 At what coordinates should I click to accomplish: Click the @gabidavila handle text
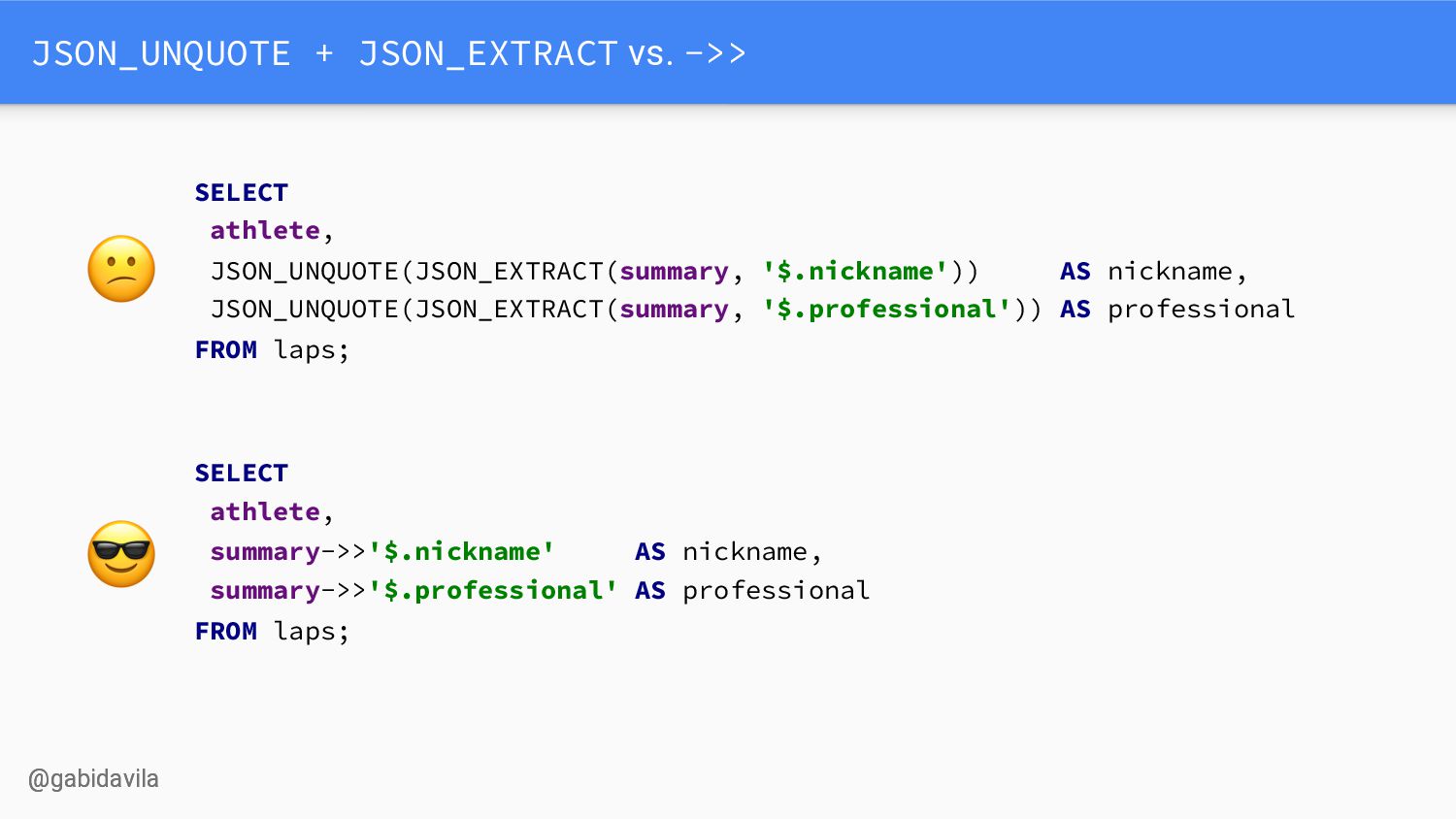93,779
